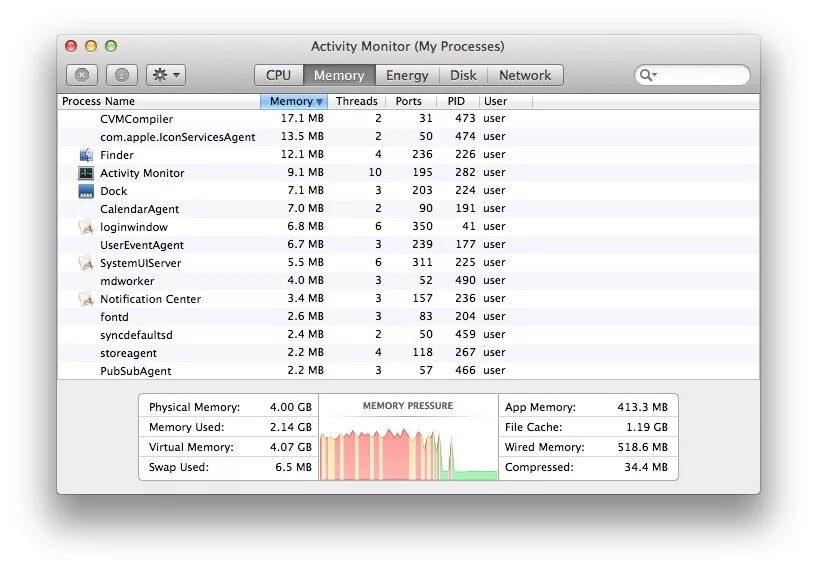Switch to the Disk tab
The width and height of the screenshot is (817, 573).
(x=463, y=75)
